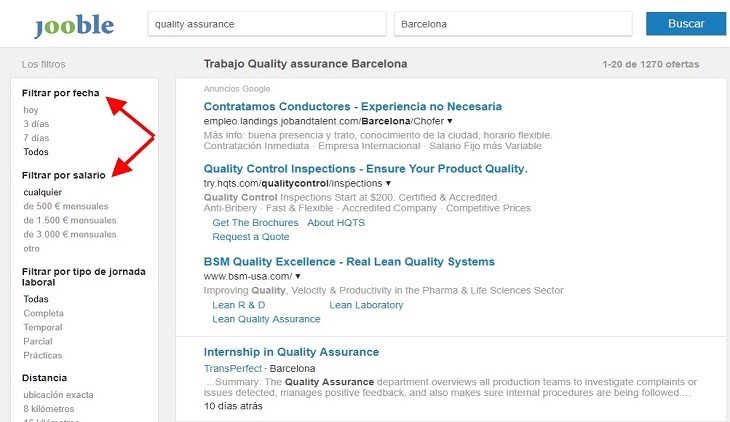Expand jobandtalent ad URL dropdown arrow

pos(450,121)
